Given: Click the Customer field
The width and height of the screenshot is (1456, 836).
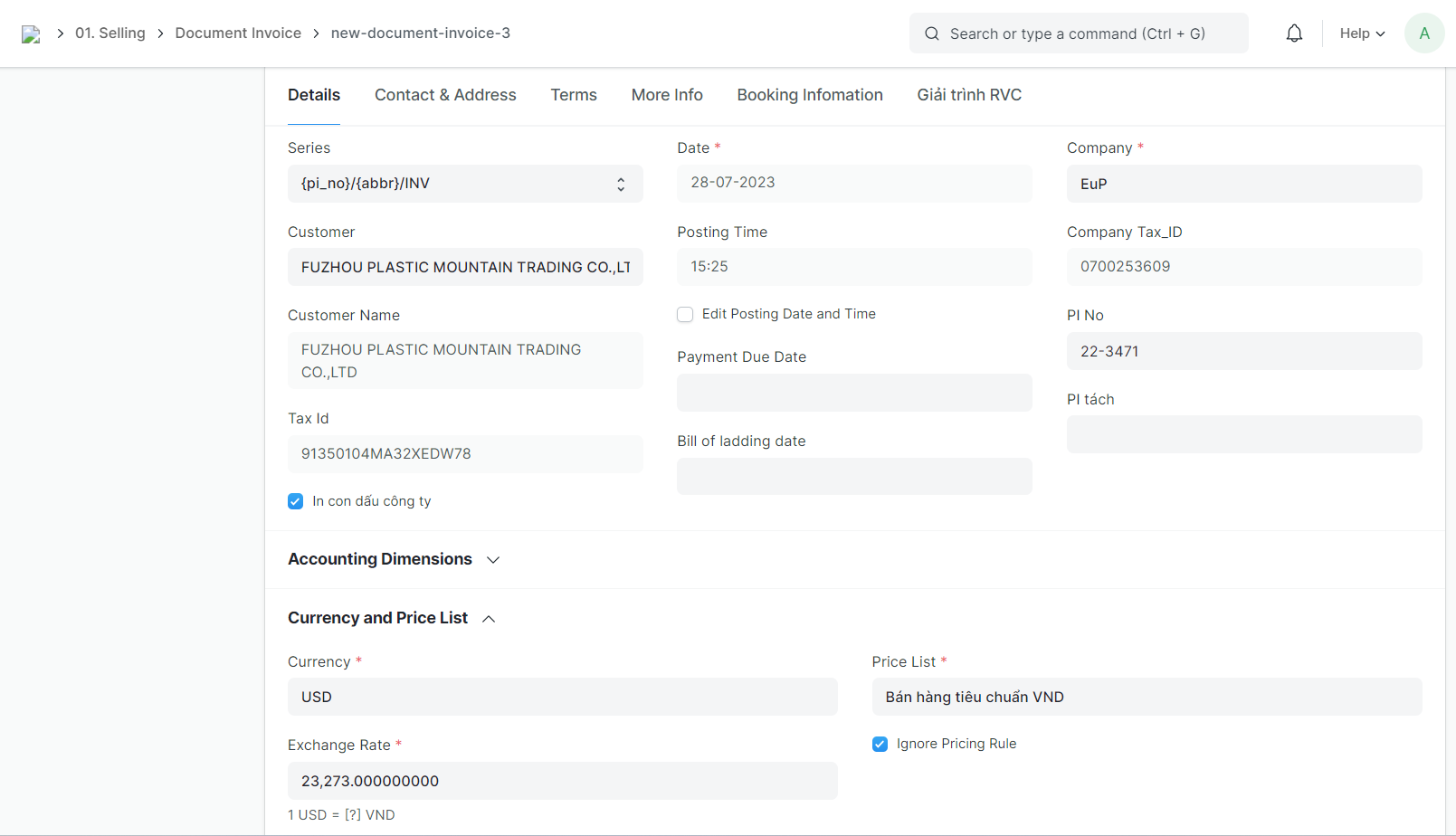Looking at the screenshot, I should coord(464,267).
